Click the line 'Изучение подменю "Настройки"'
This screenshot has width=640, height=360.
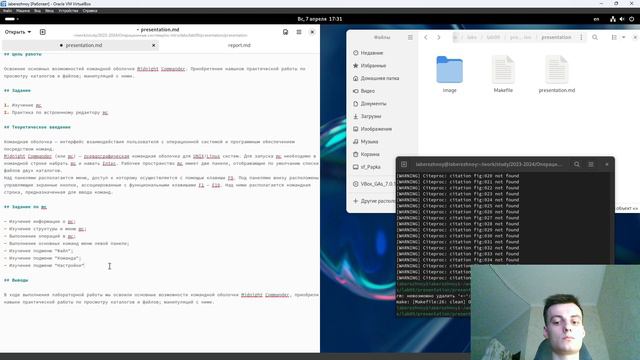pyautogui.click(x=44, y=265)
